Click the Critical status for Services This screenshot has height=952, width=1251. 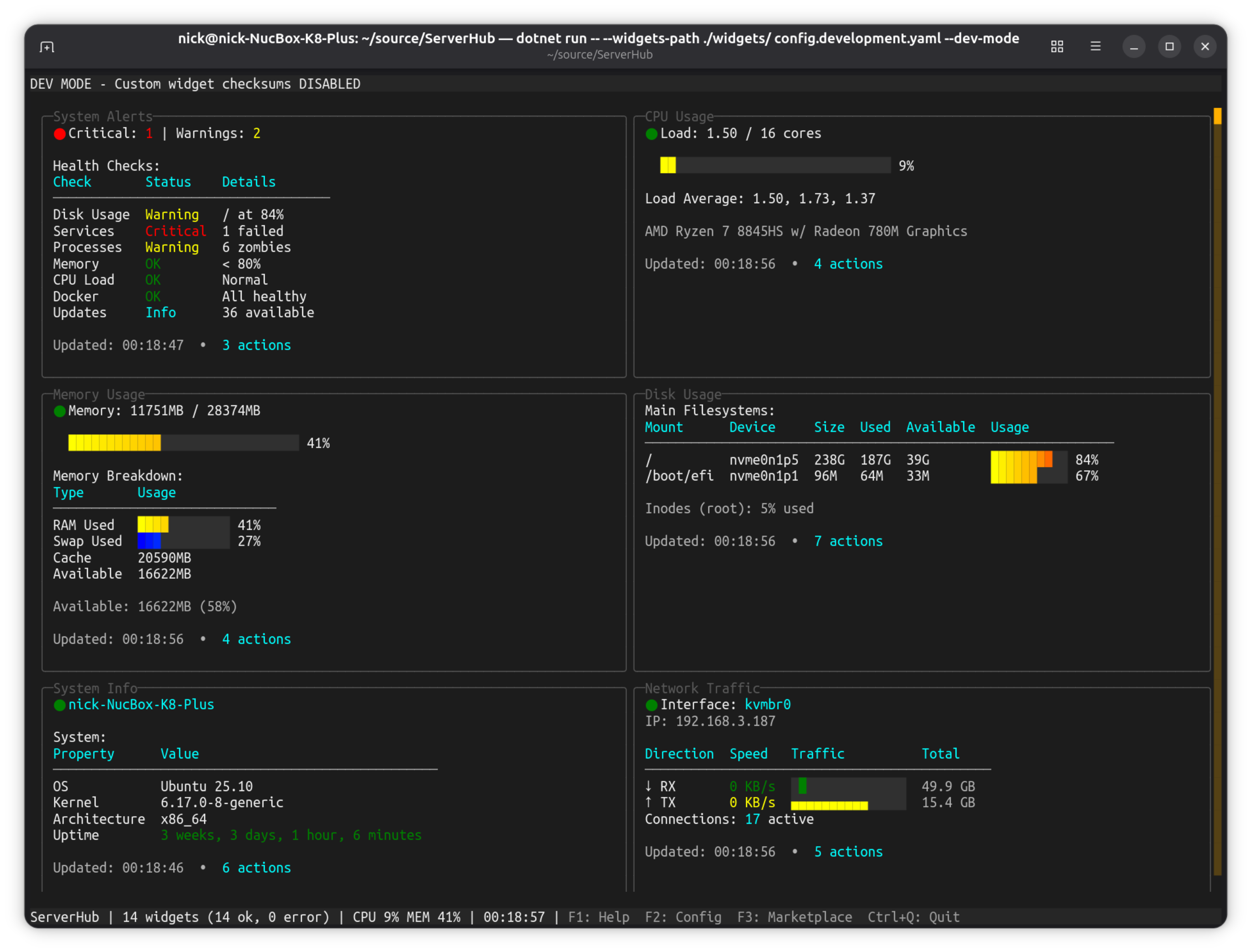[176, 231]
